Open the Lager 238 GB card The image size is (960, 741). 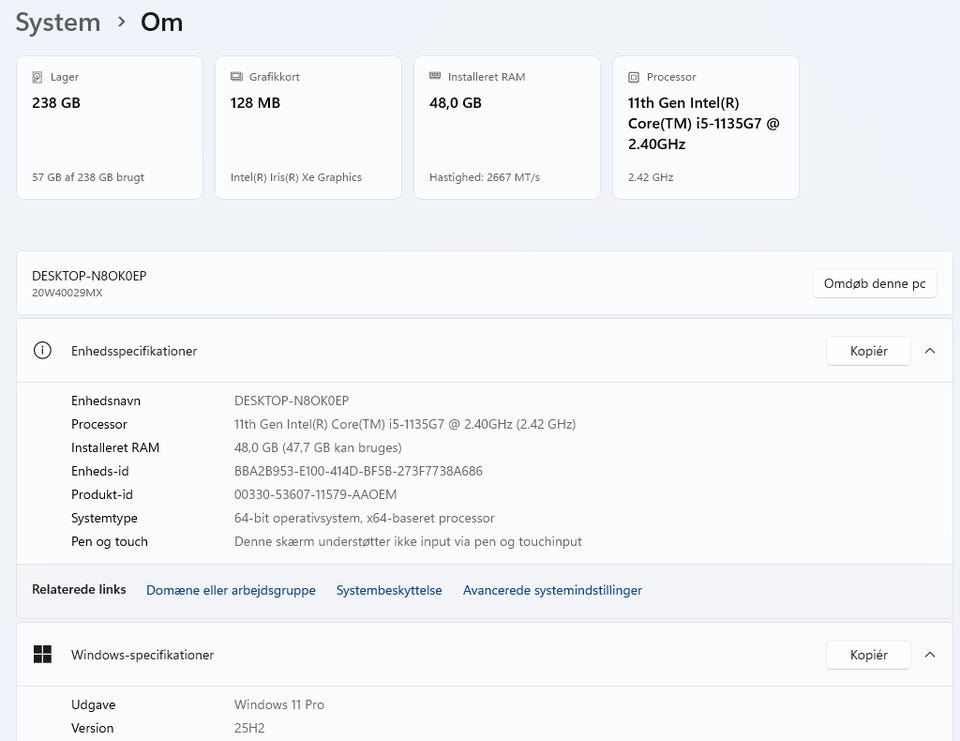coord(110,127)
